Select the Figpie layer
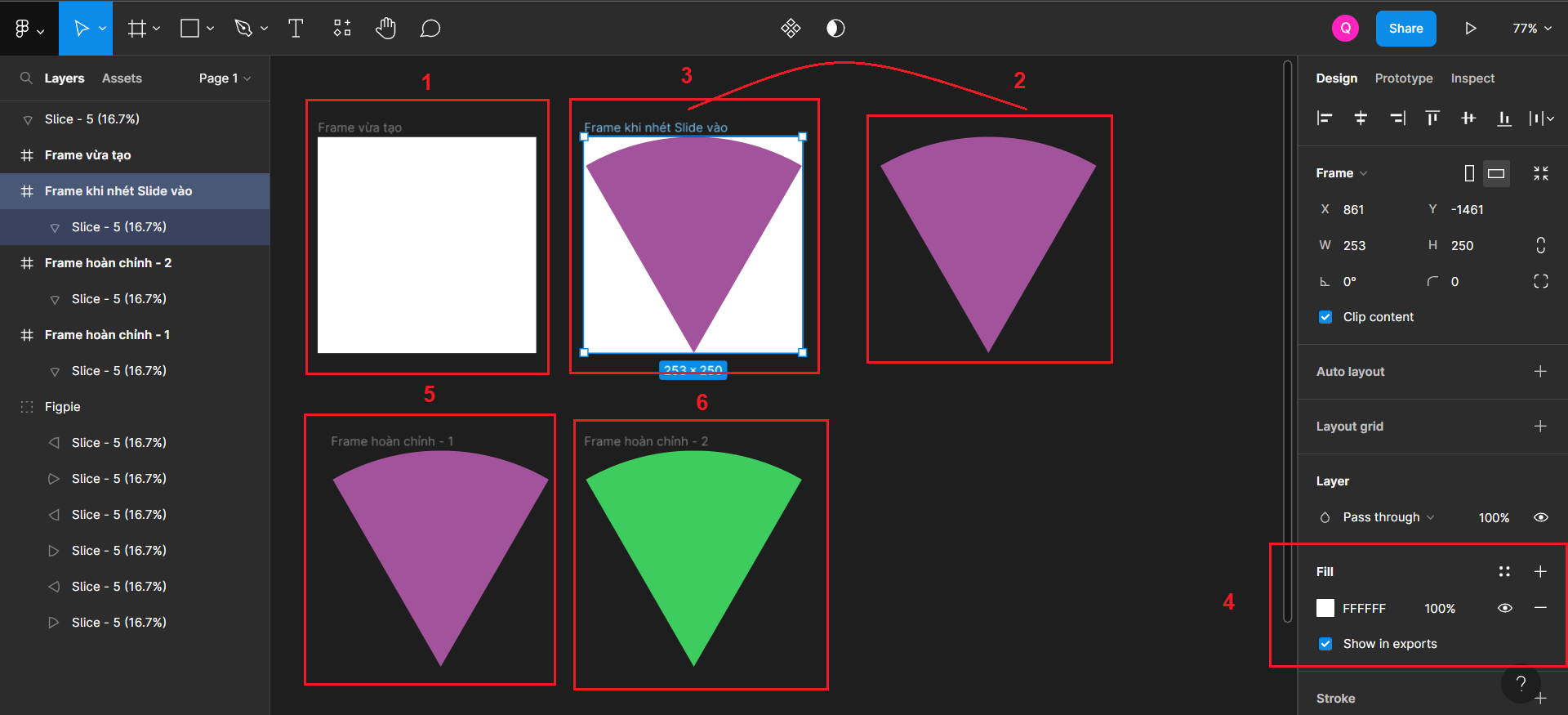1568x715 pixels. click(63, 407)
